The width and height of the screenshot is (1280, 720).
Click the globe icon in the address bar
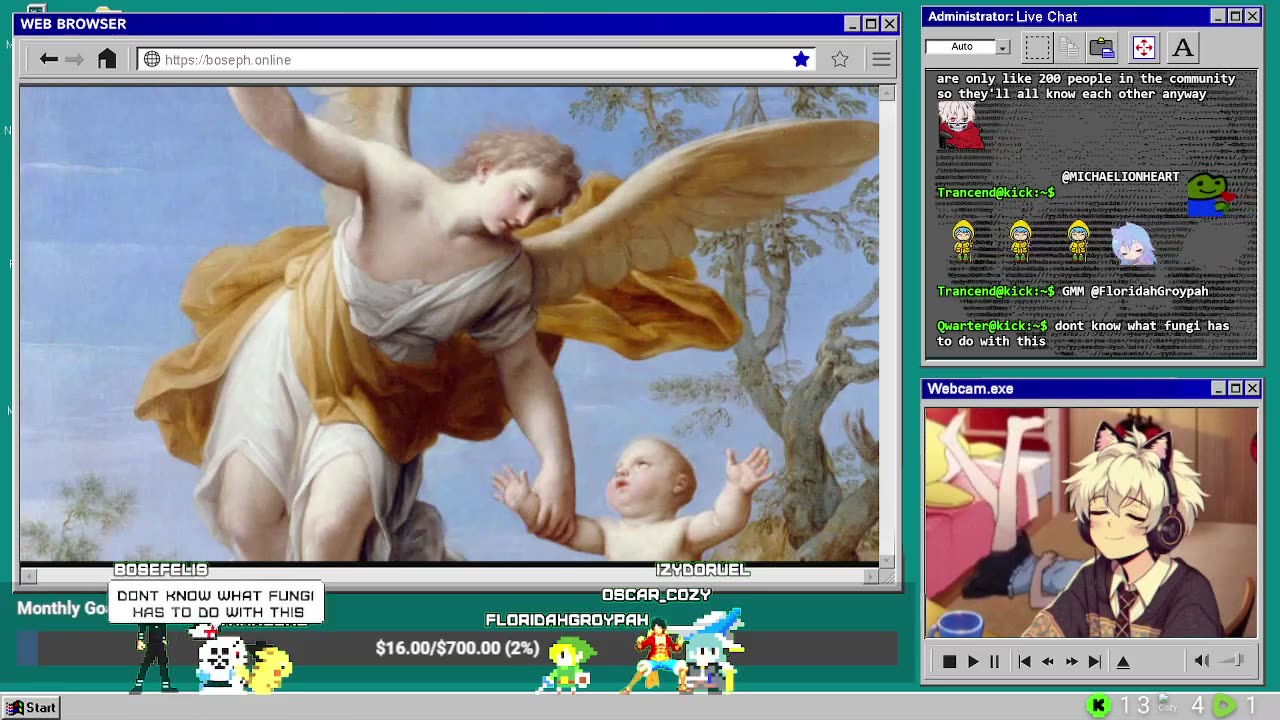152,60
